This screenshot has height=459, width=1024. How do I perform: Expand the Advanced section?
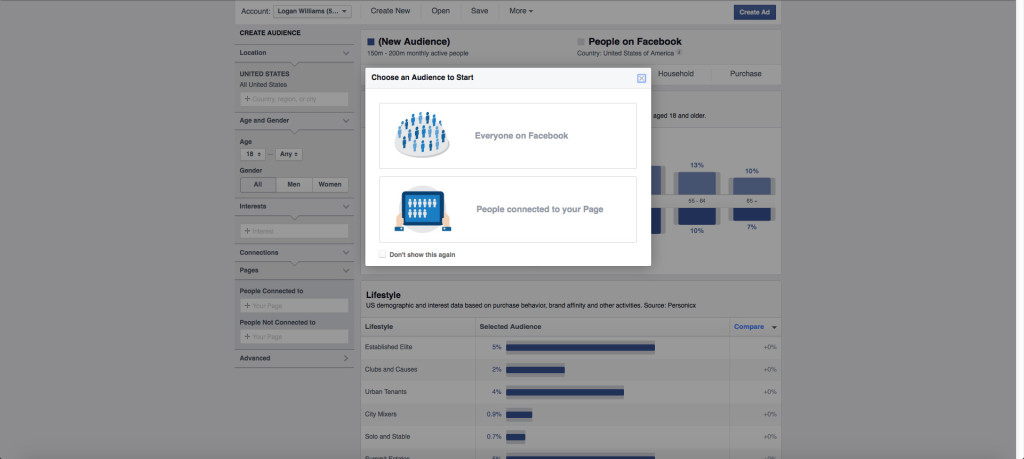(345, 358)
